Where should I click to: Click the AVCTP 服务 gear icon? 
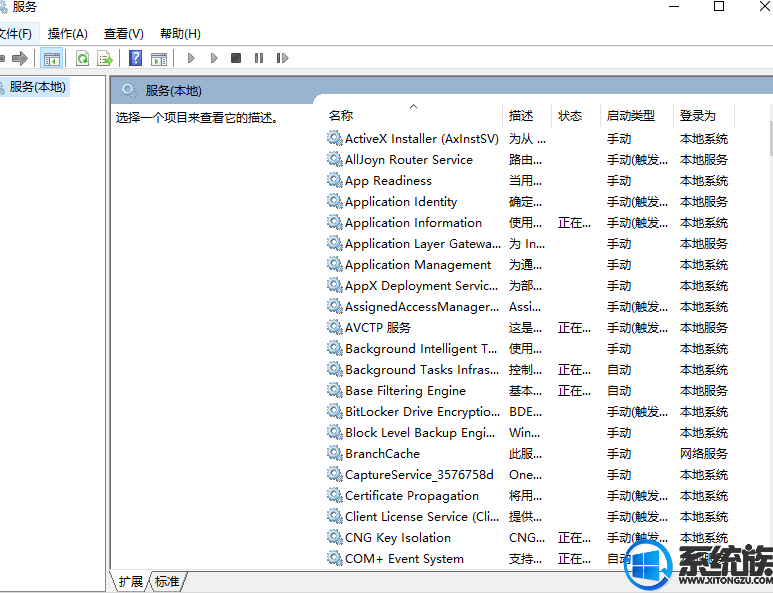[334, 327]
